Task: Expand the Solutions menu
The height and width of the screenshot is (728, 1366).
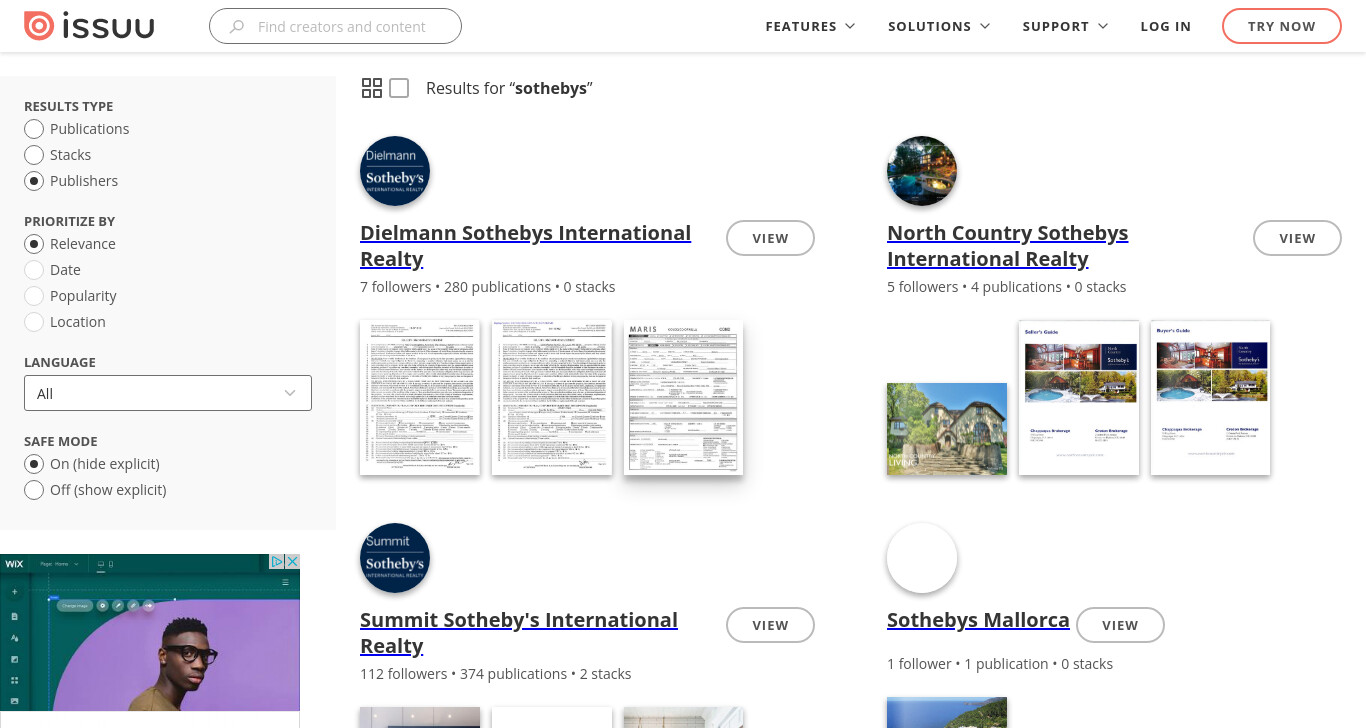Action: (939, 27)
